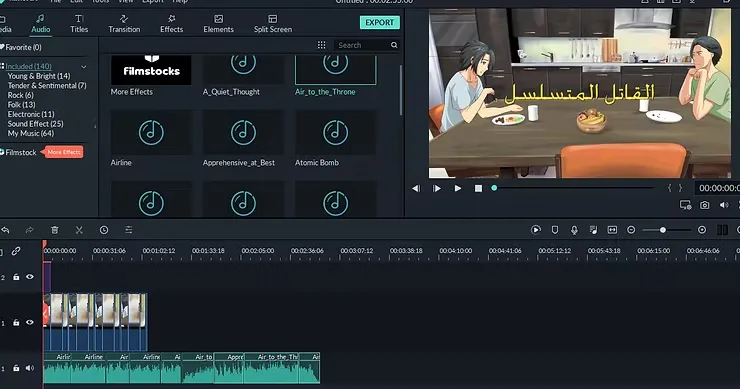Click the audio library scrollbar

(x=401, y=90)
